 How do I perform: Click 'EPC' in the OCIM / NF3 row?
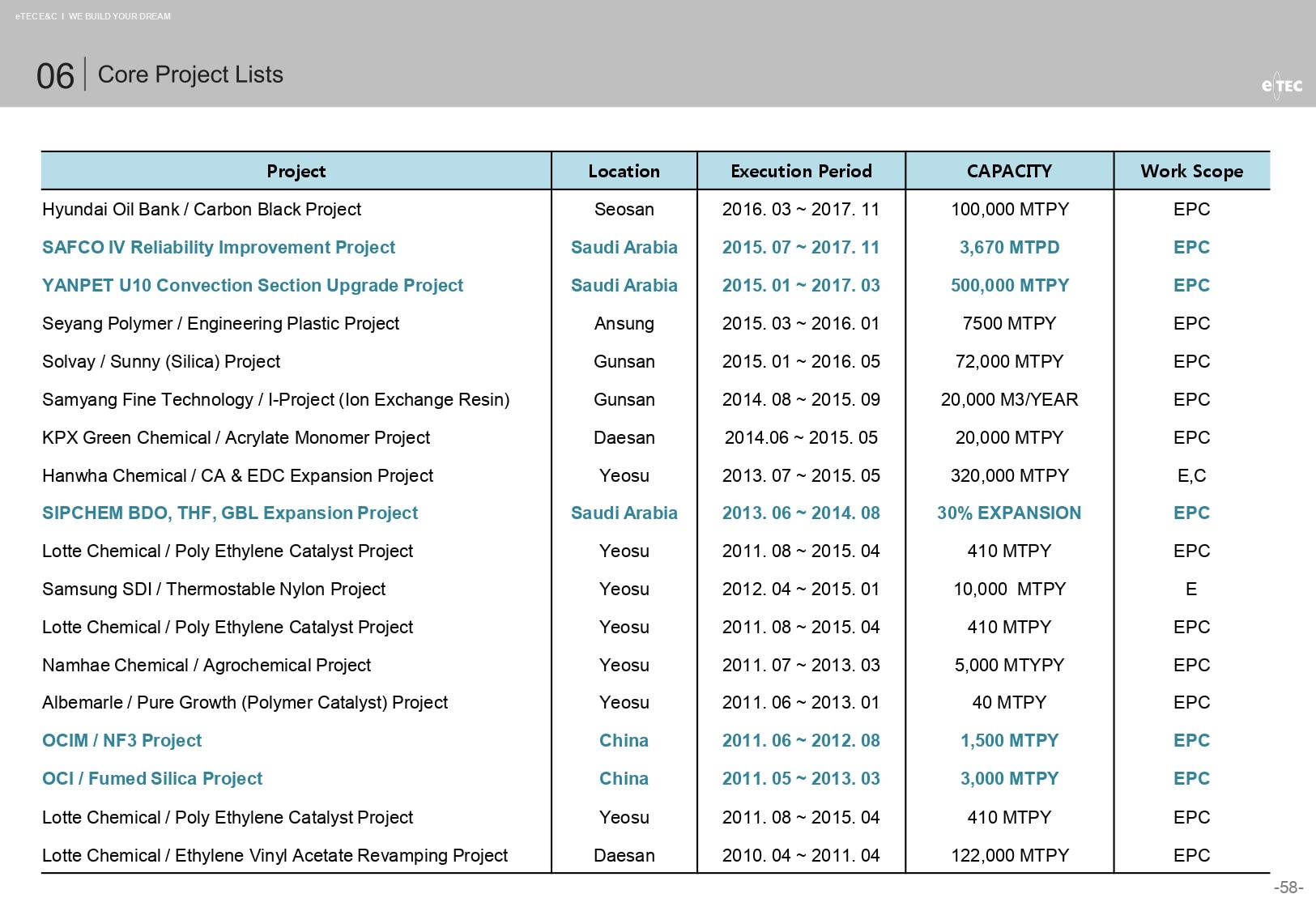point(1191,740)
